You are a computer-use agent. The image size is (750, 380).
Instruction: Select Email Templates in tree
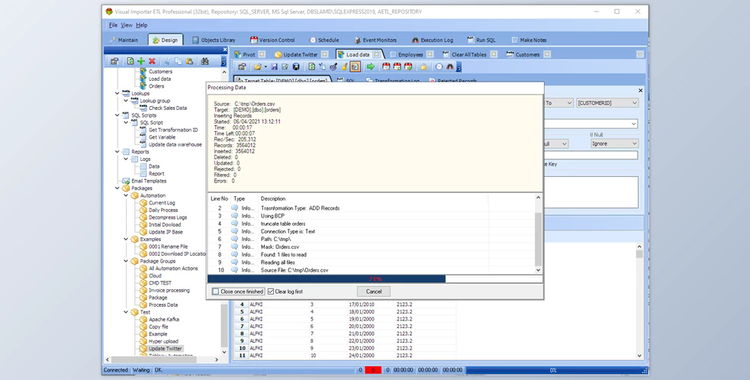(x=149, y=181)
